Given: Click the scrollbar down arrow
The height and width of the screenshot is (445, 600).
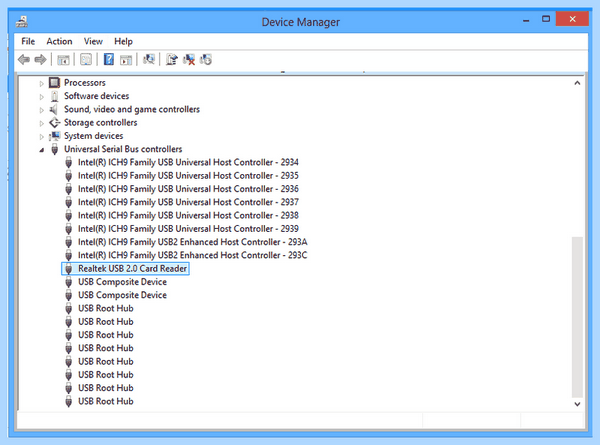Looking at the screenshot, I should [577, 404].
